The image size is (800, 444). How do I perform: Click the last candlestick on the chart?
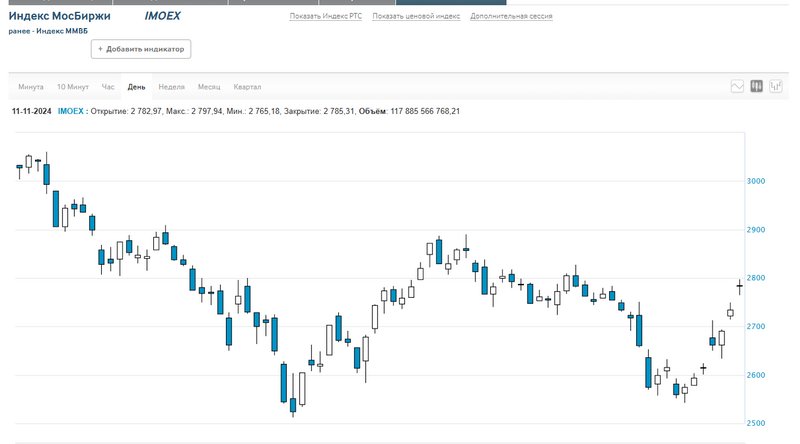739,287
